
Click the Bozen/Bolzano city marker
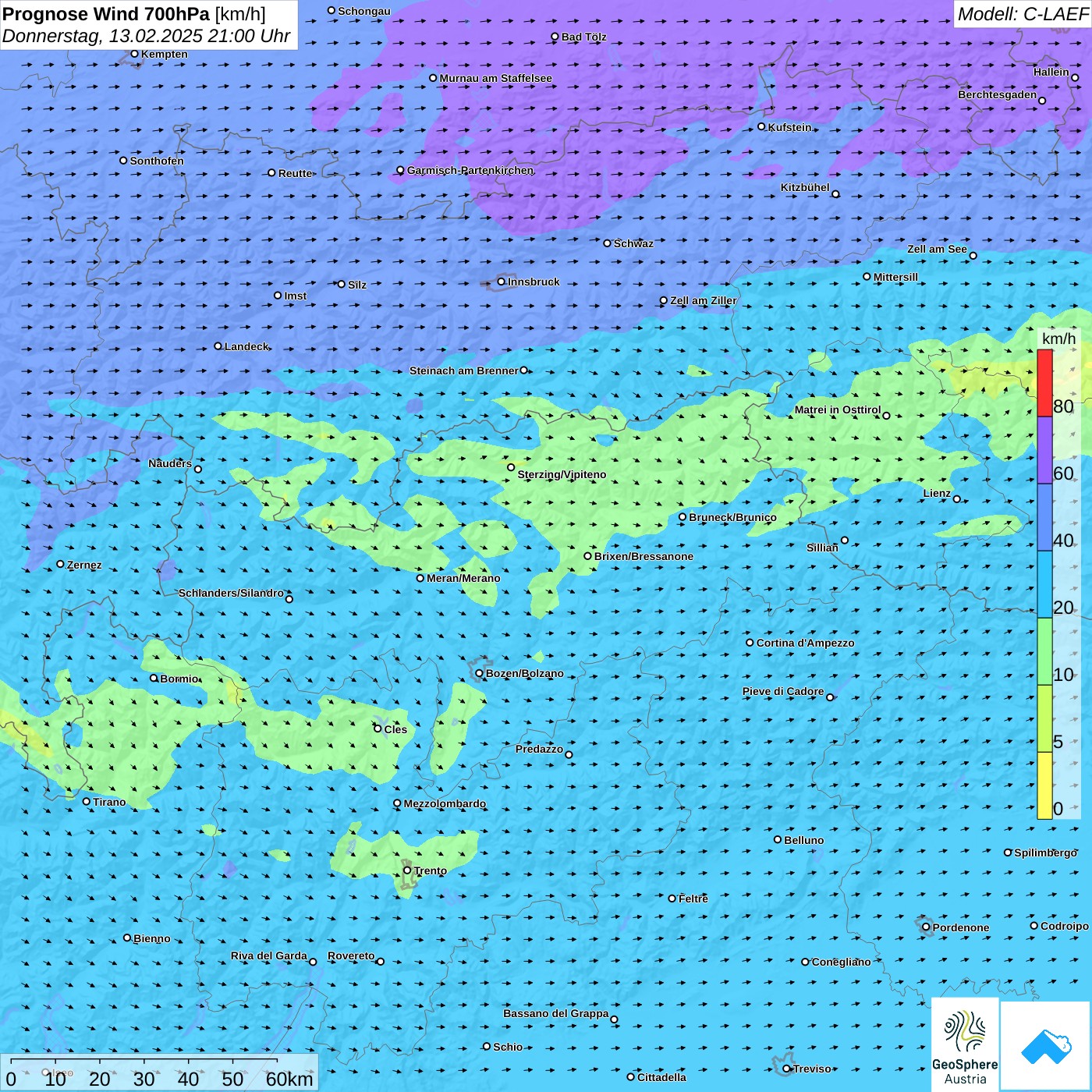click(480, 673)
